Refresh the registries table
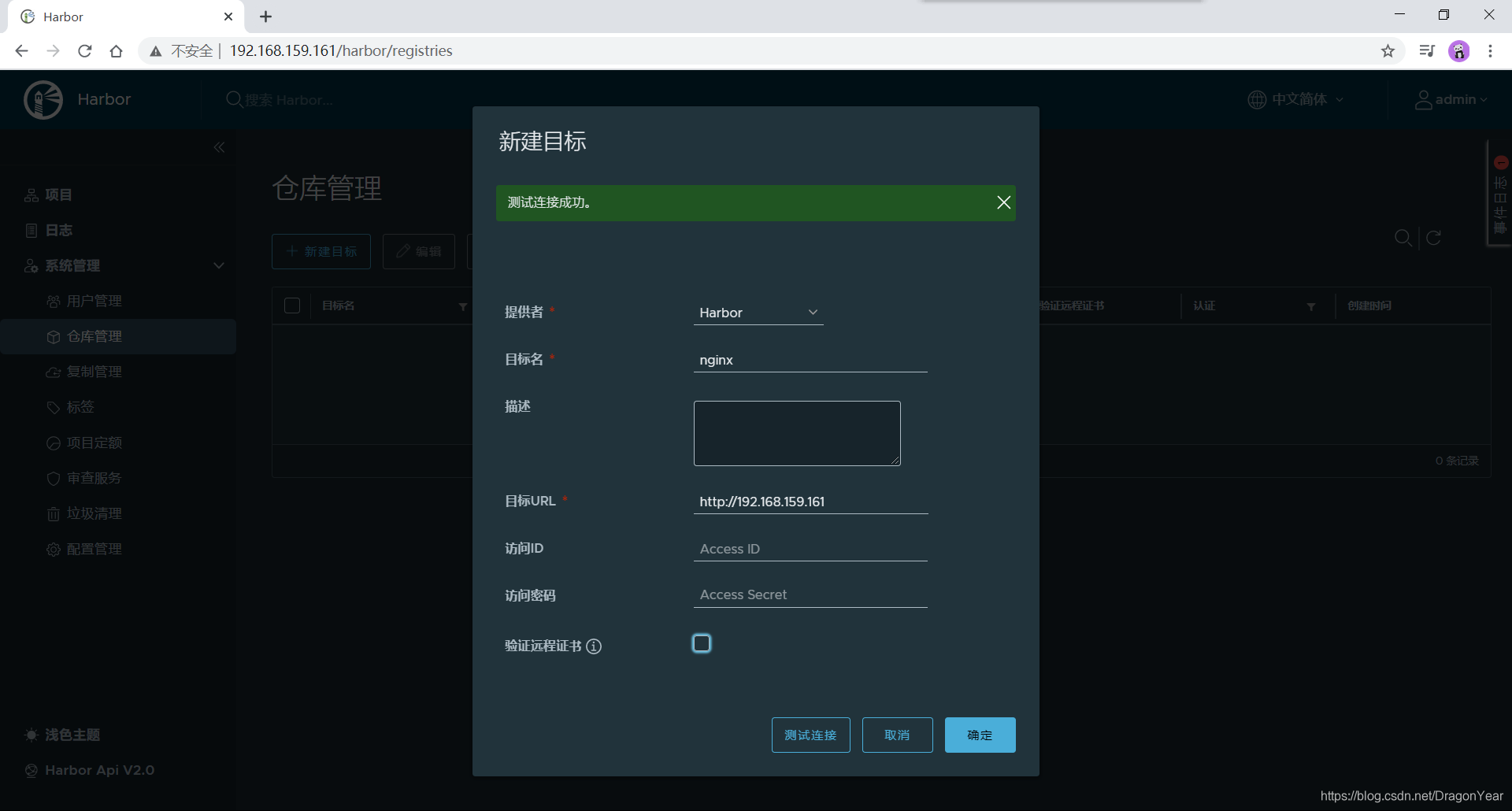The width and height of the screenshot is (1512, 811). pos(1434,238)
